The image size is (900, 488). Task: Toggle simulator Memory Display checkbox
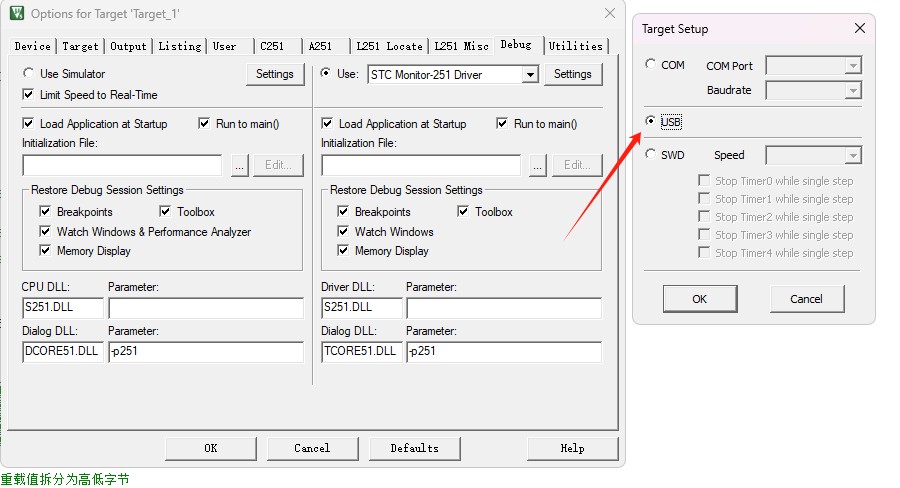45,250
